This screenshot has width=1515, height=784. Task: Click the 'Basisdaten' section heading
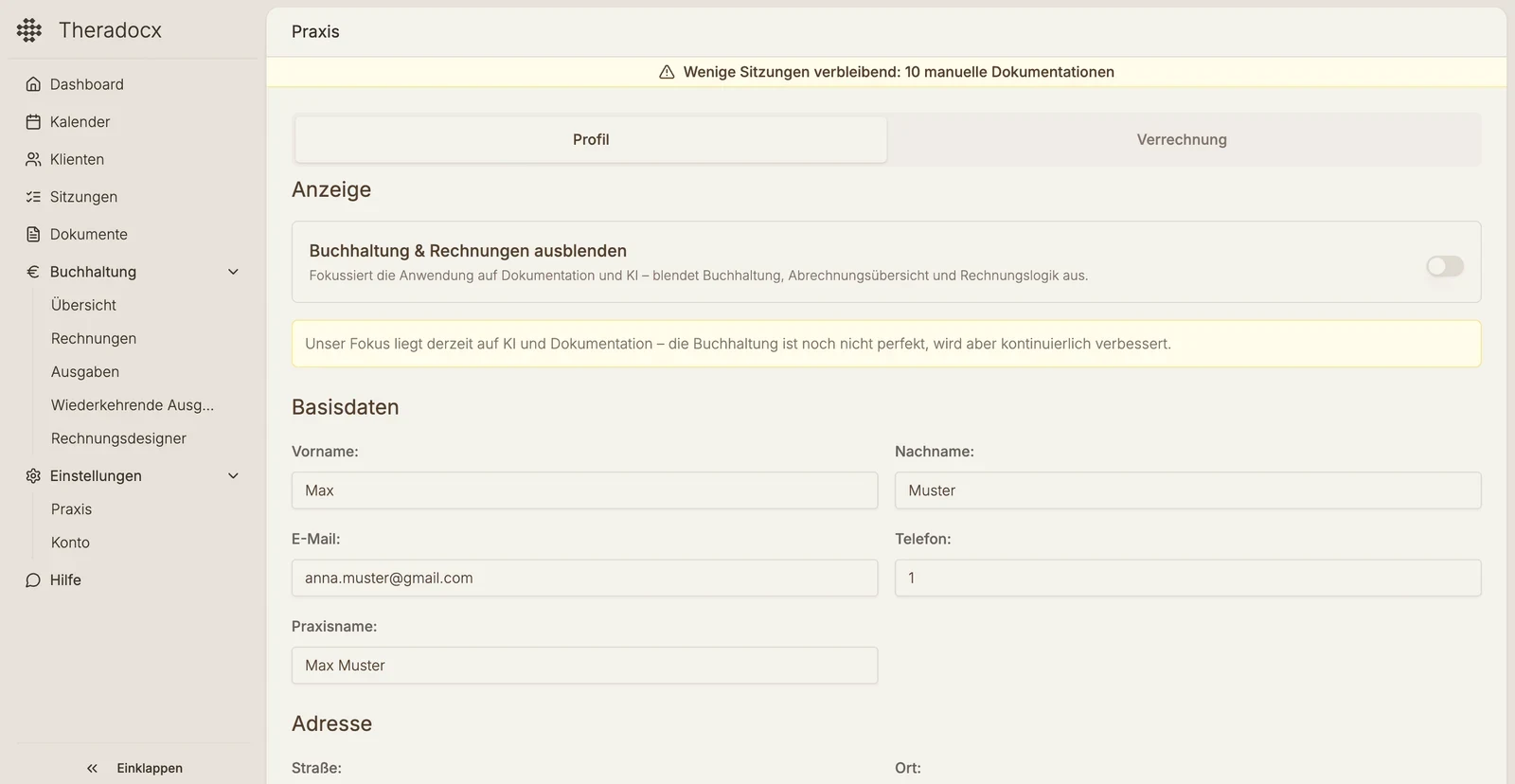346,407
